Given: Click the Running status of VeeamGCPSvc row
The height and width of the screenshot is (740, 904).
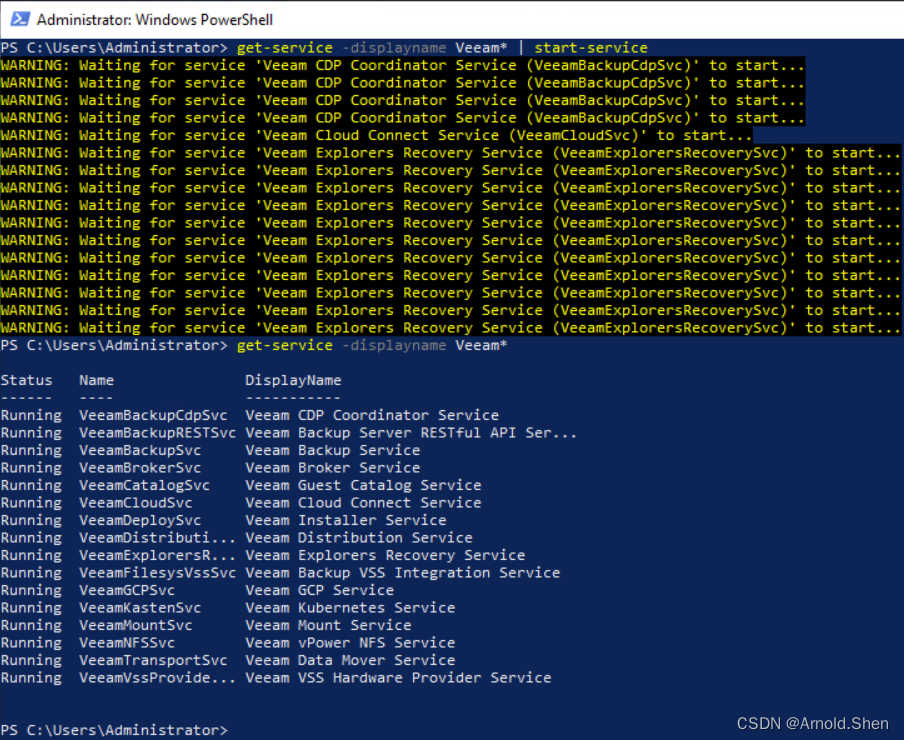Looking at the screenshot, I should 31,590.
